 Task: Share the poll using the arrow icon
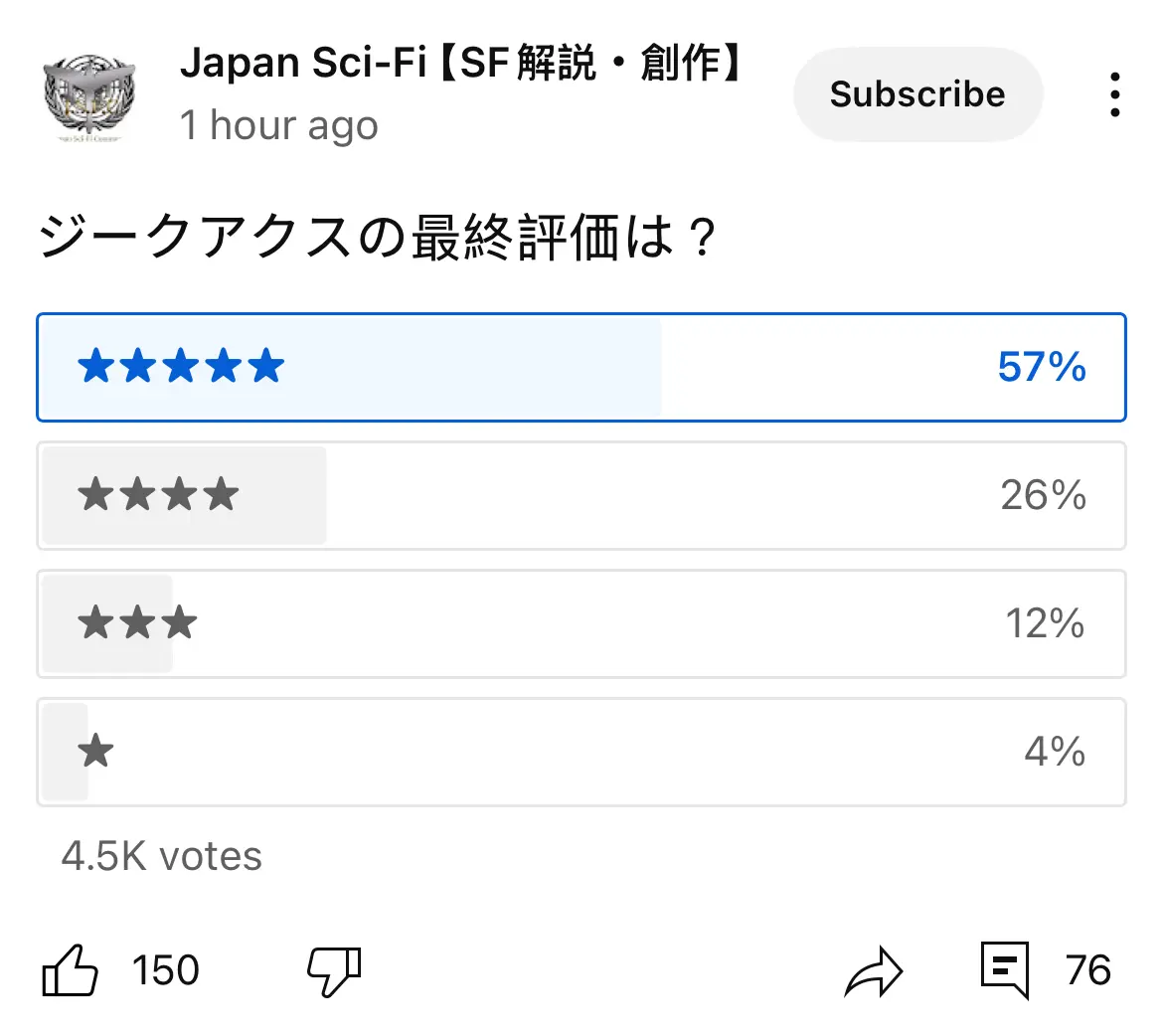pyautogui.click(x=874, y=970)
